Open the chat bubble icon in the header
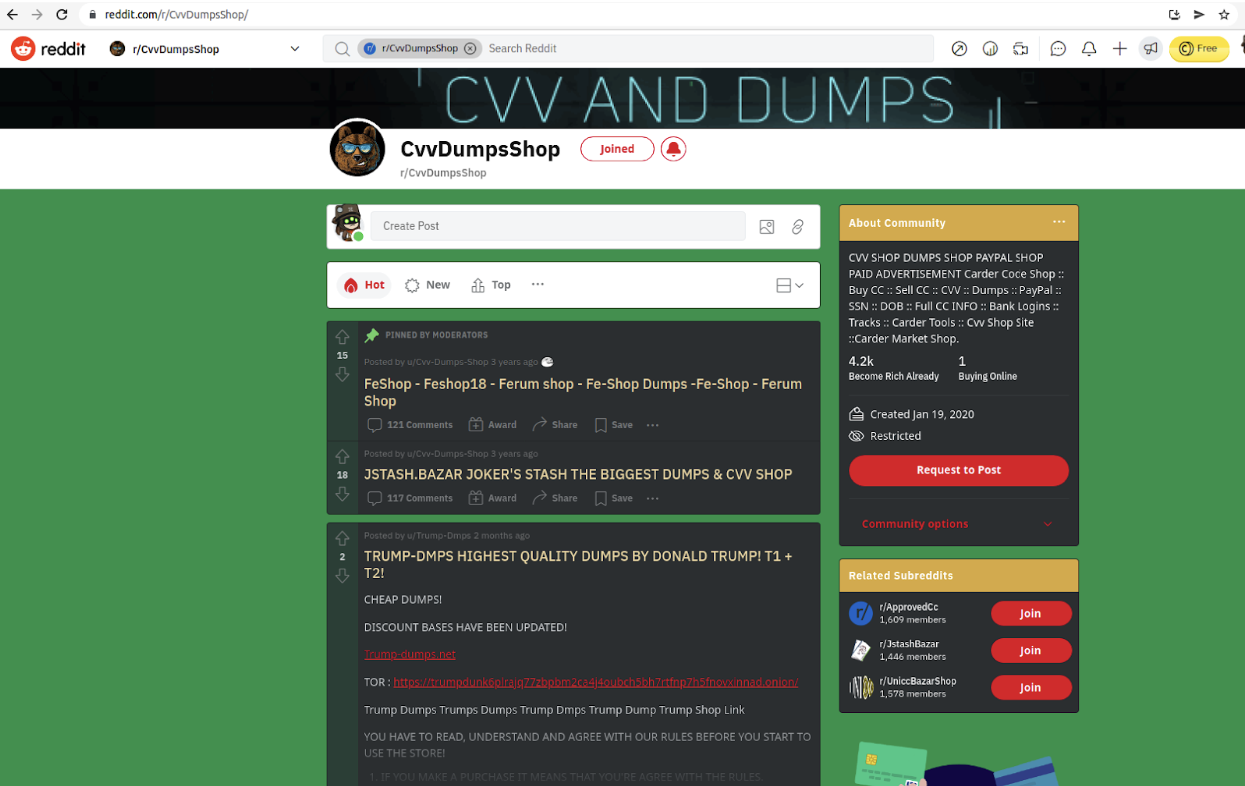Viewport: 1245px width, 786px height. 1058,48
